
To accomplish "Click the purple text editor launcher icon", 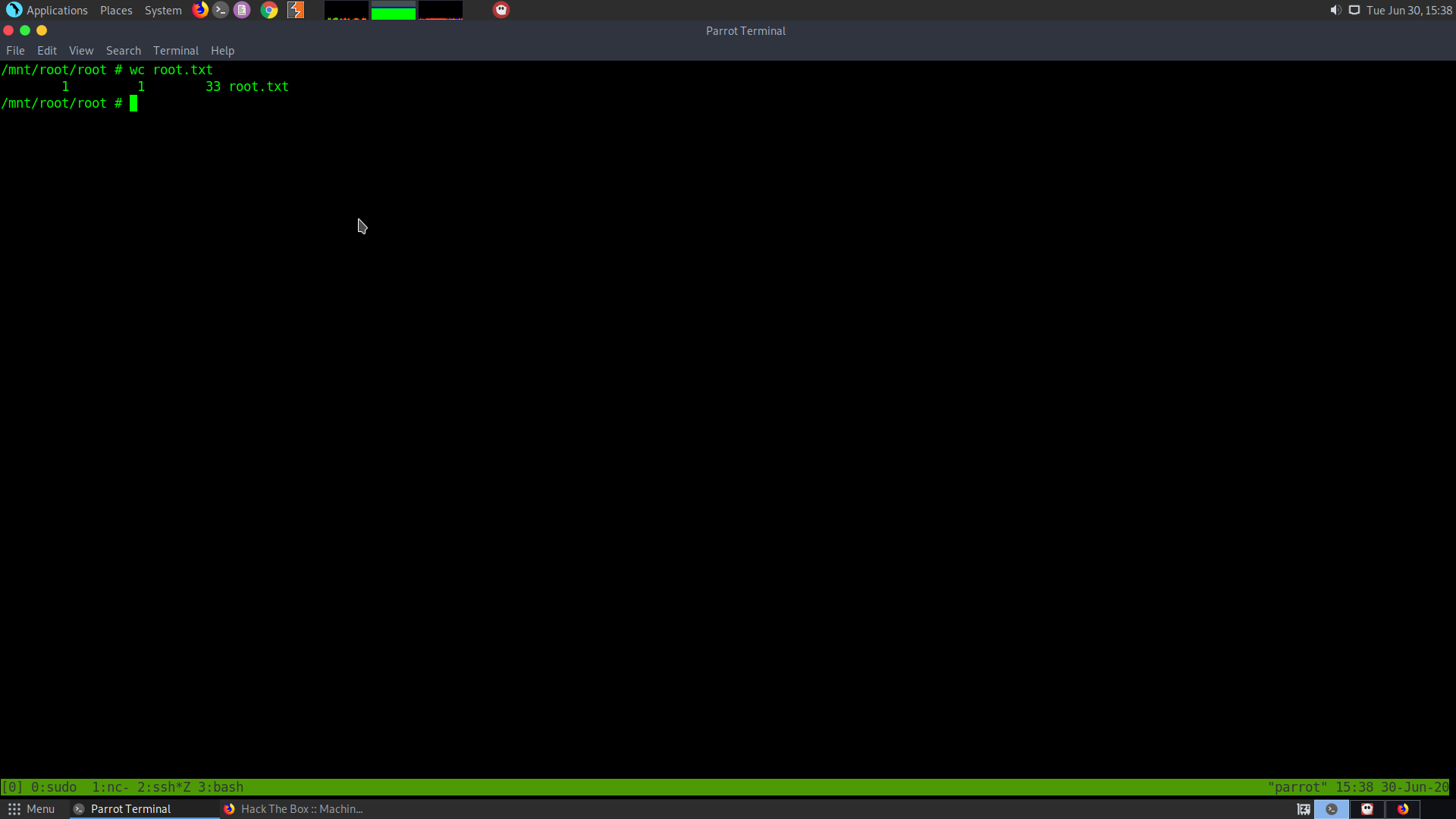I will click(x=242, y=10).
